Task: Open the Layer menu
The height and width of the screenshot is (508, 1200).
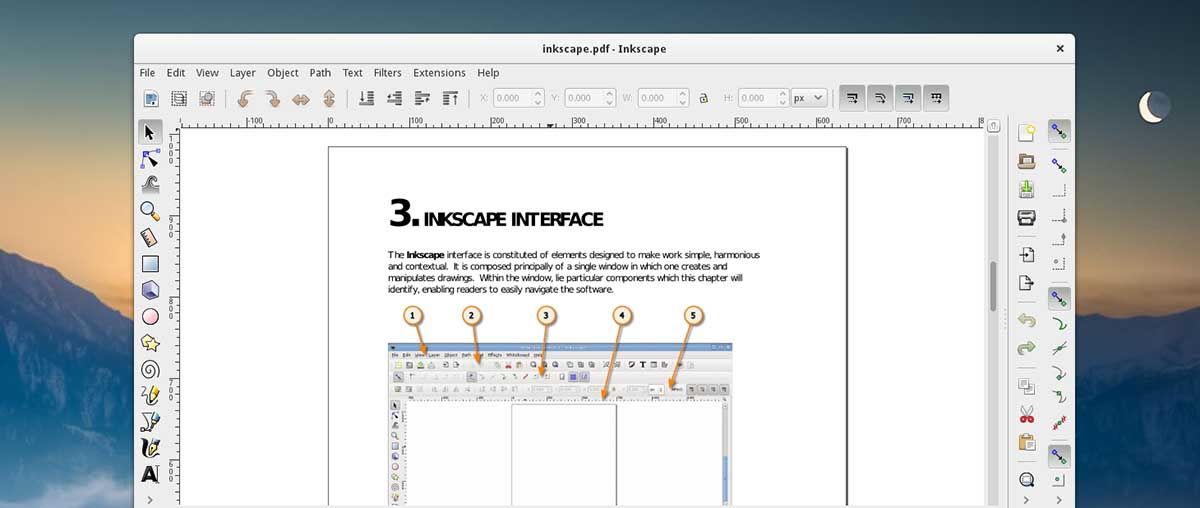Action: point(243,73)
